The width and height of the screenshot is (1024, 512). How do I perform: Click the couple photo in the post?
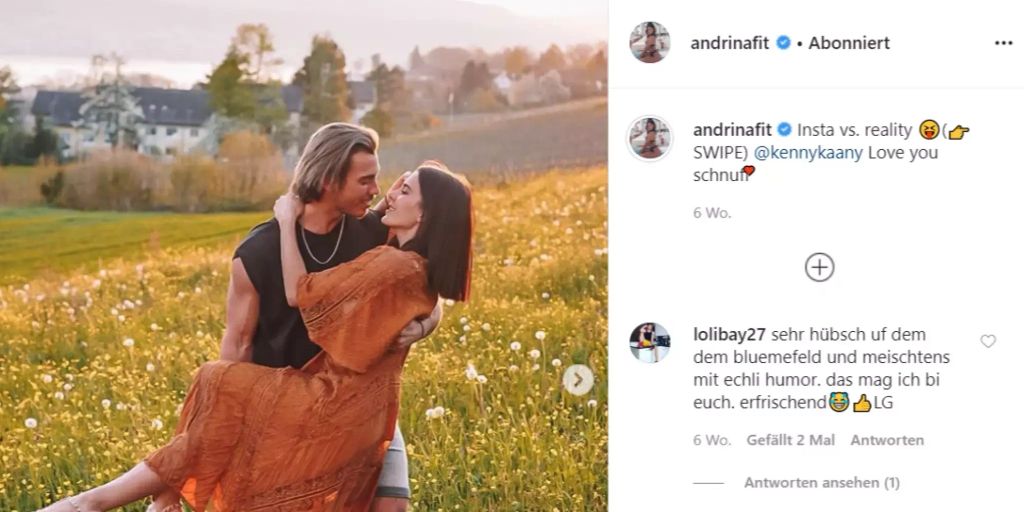pos(304,256)
